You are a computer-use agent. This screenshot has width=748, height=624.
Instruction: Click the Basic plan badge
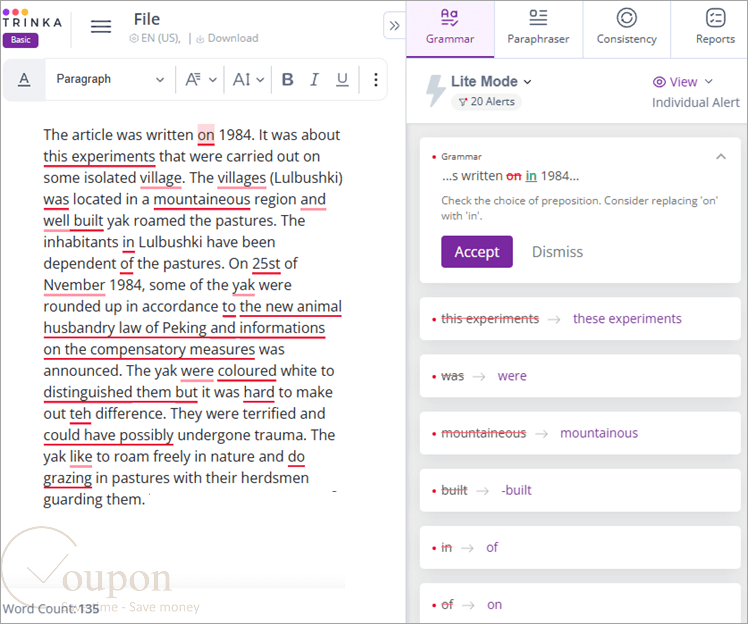point(21,40)
